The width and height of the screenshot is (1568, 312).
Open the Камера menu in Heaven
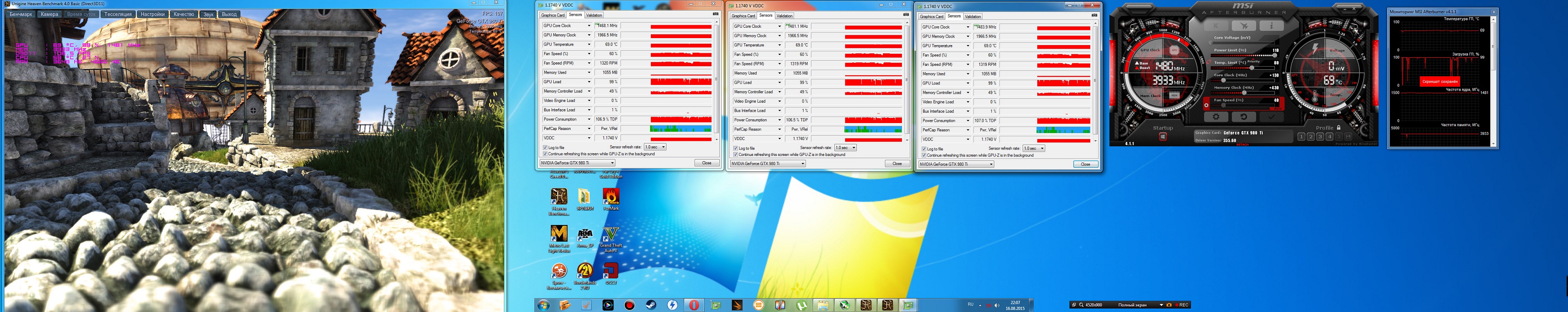click(49, 14)
